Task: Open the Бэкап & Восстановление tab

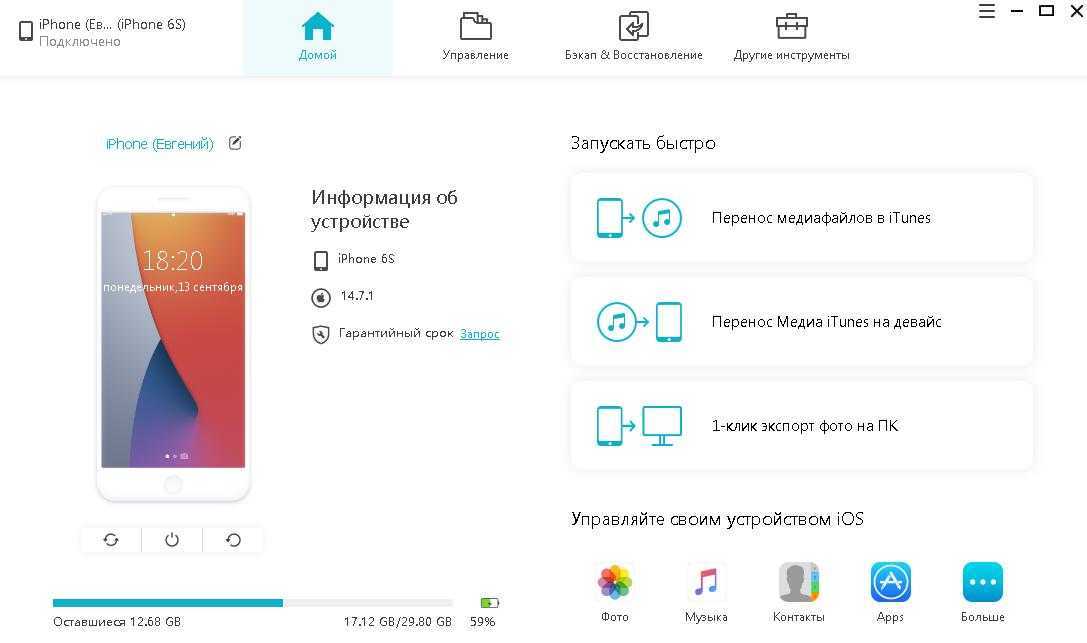Action: point(634,37)
